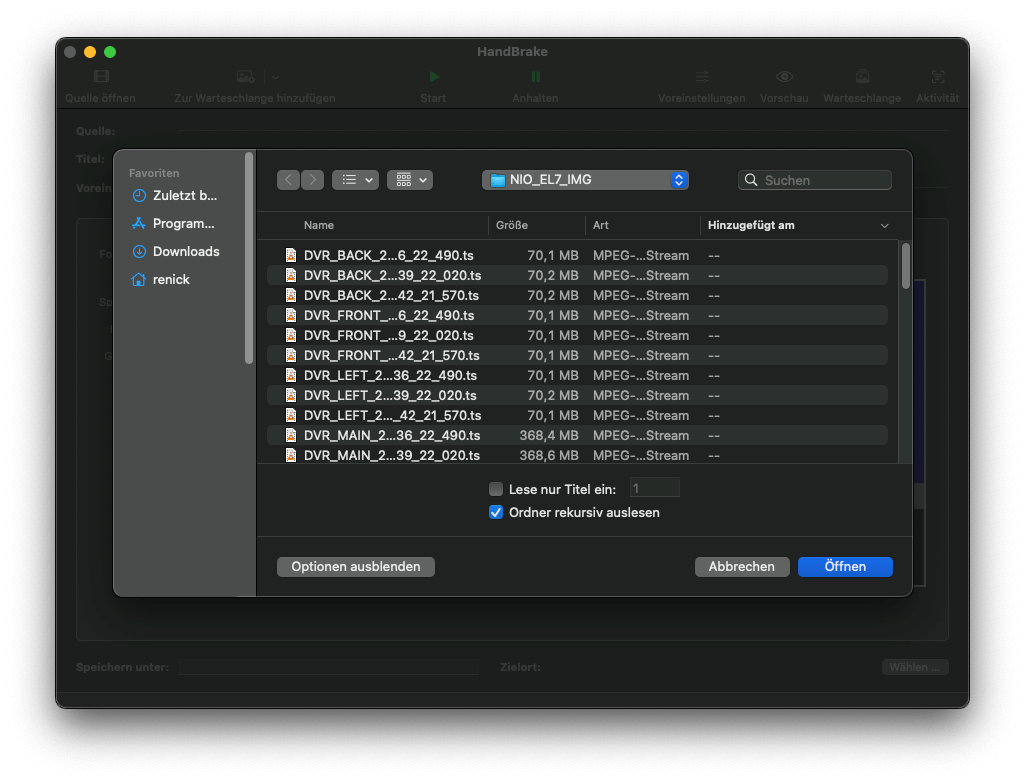
Task: Select file DVR_BACK_2...39_22_020.ts
Action: point(577,275)
